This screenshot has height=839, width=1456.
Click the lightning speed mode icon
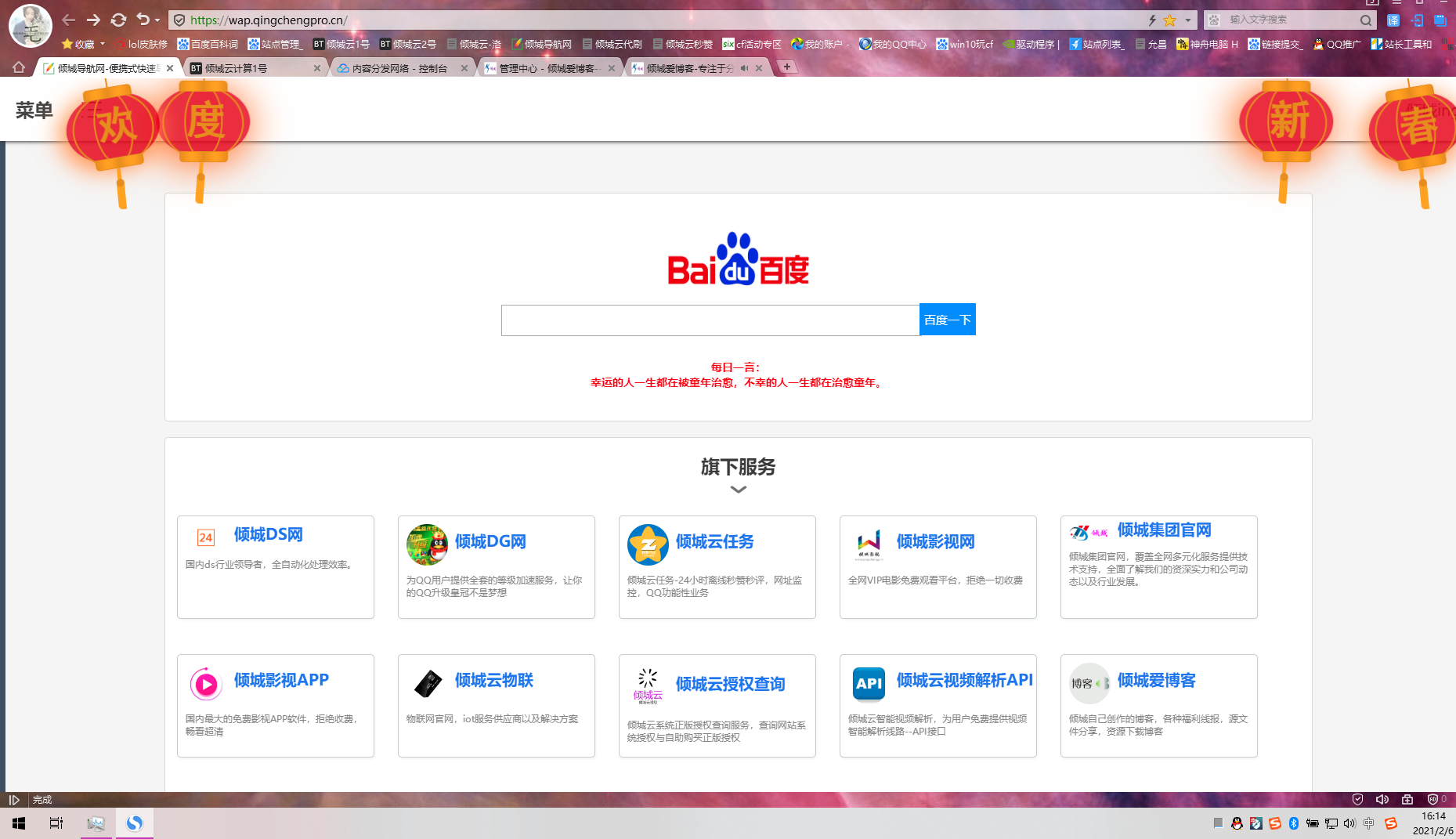tap(1152, 20)
